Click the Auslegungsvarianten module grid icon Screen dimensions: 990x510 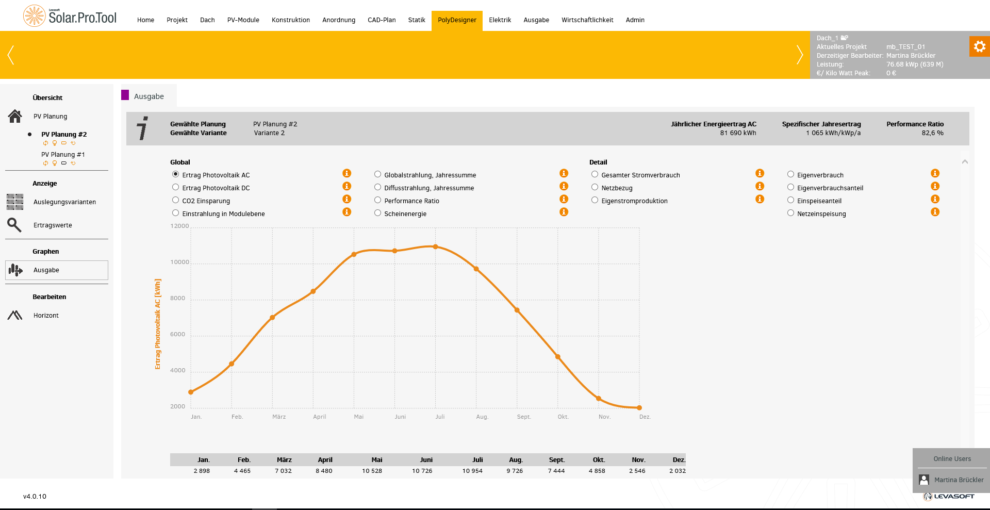click(15, 201)
